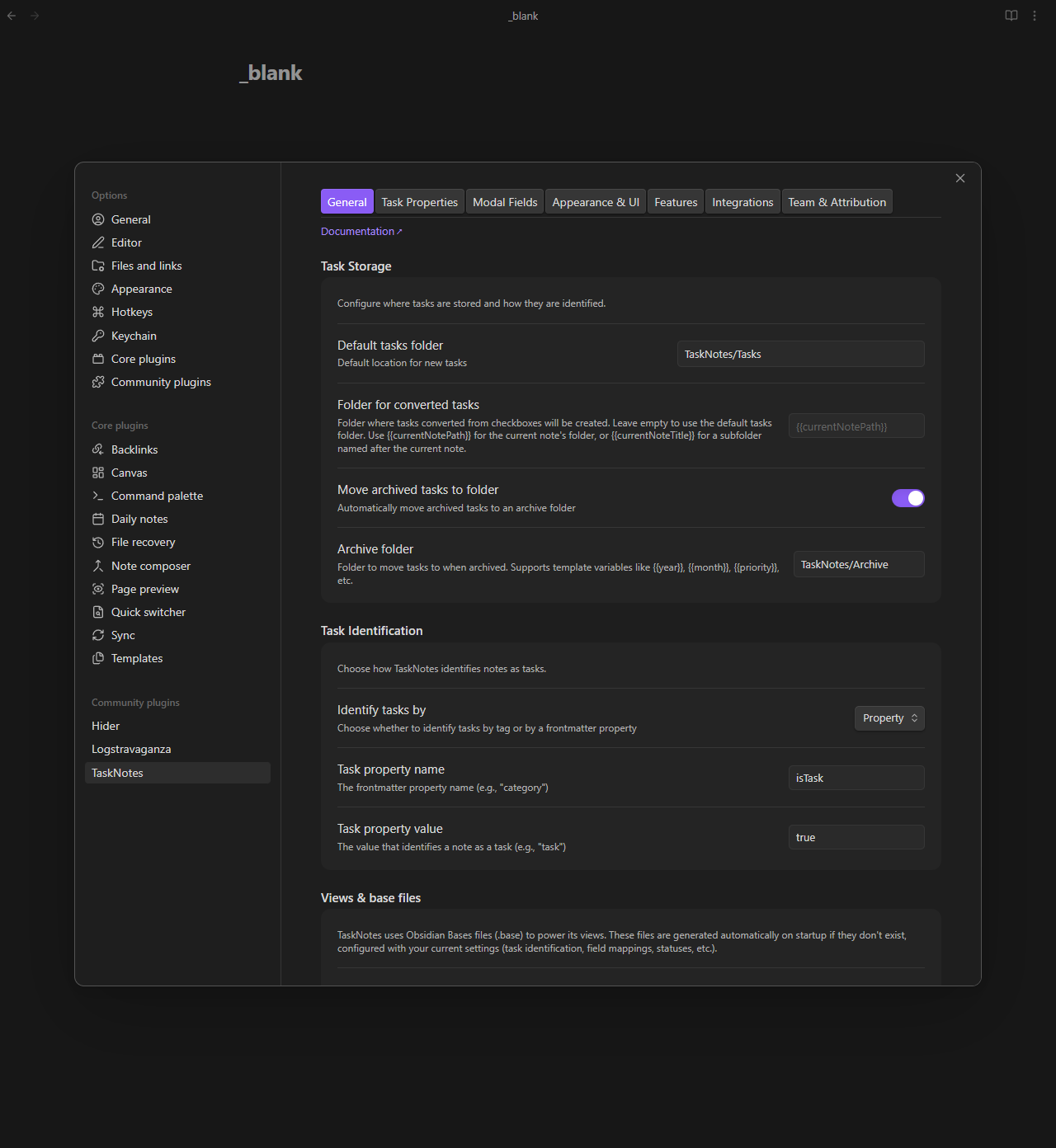Screen dimensions: 1056x1148
Task: Open the reading mode icon in title bar
Action: [x=1011, y=15]
